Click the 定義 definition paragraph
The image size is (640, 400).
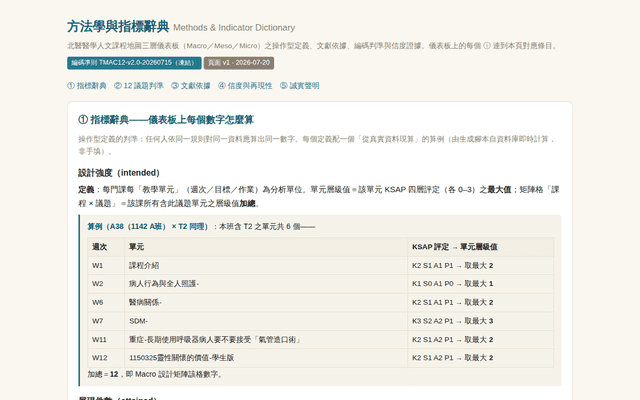tap(319, 196)
